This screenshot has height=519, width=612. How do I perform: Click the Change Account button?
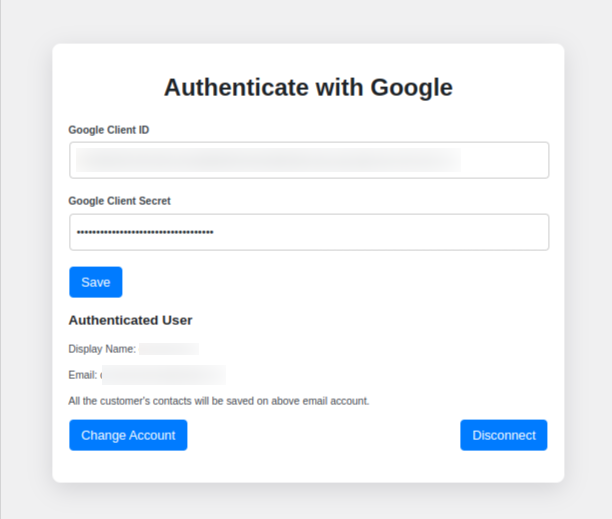pos(128,435)
